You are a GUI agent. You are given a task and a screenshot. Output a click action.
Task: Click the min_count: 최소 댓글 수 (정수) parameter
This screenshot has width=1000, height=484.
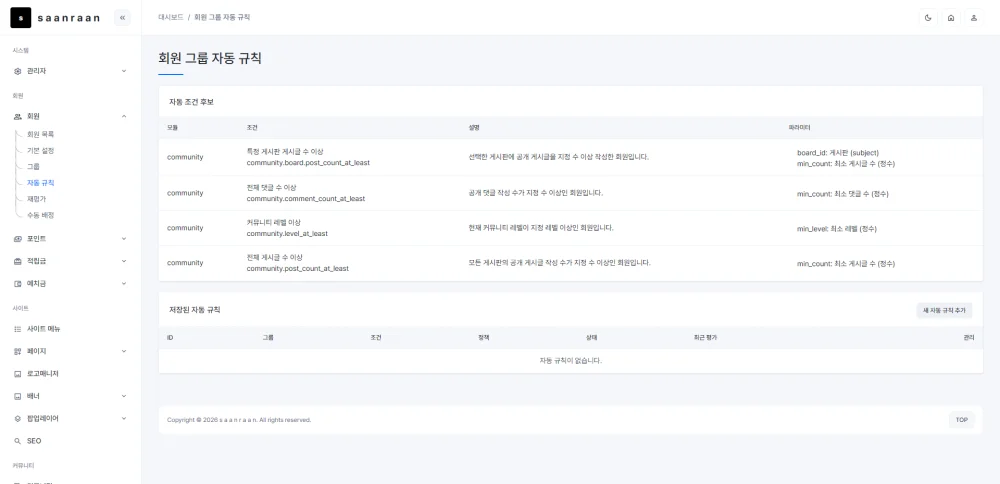843,194
